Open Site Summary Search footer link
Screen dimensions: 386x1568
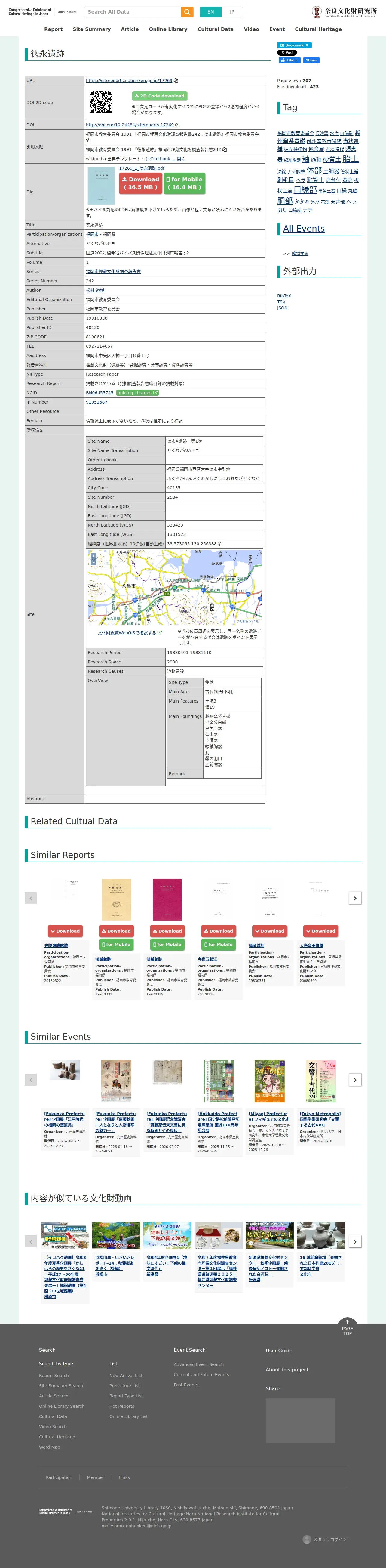[61, 1386]
